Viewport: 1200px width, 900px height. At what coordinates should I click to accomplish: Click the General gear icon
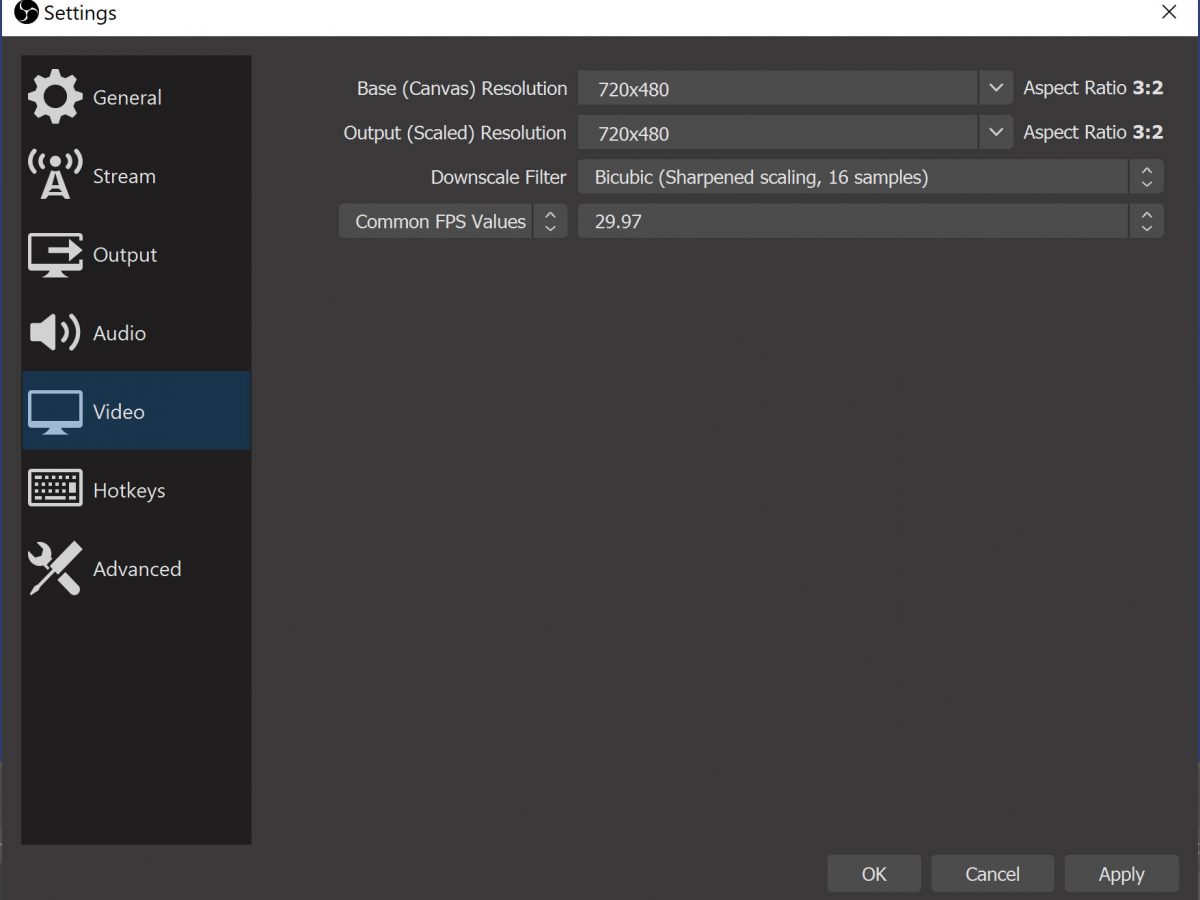55,97
